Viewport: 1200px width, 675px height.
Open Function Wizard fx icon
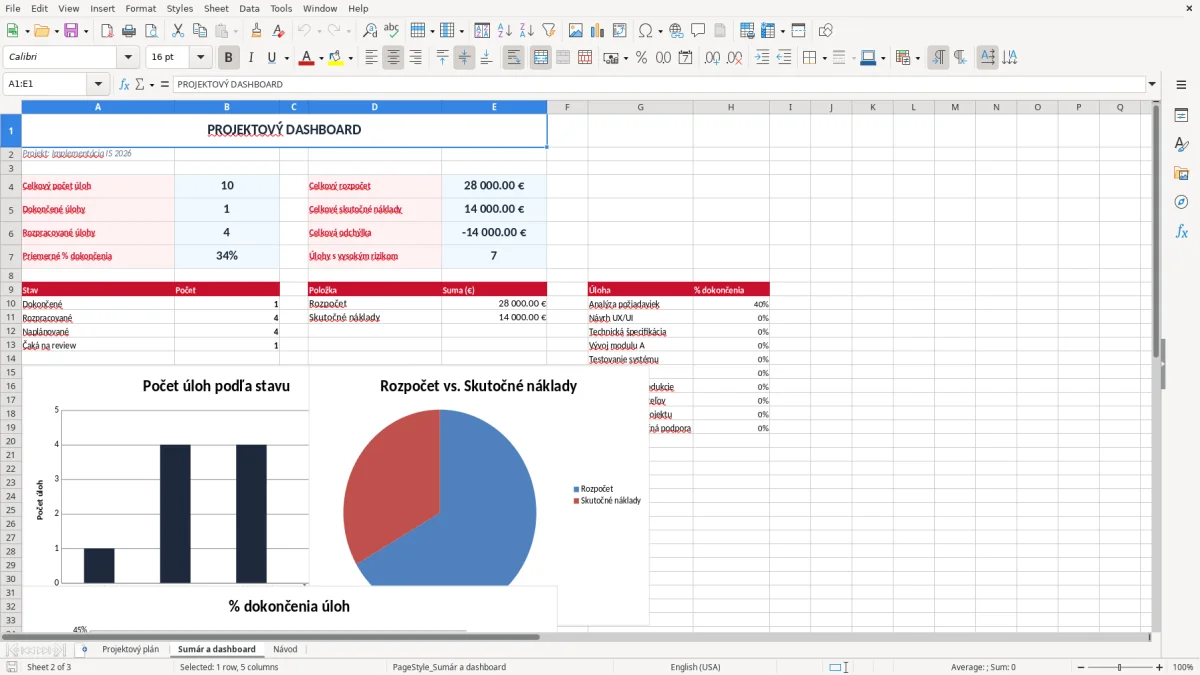tap(125, 84)
